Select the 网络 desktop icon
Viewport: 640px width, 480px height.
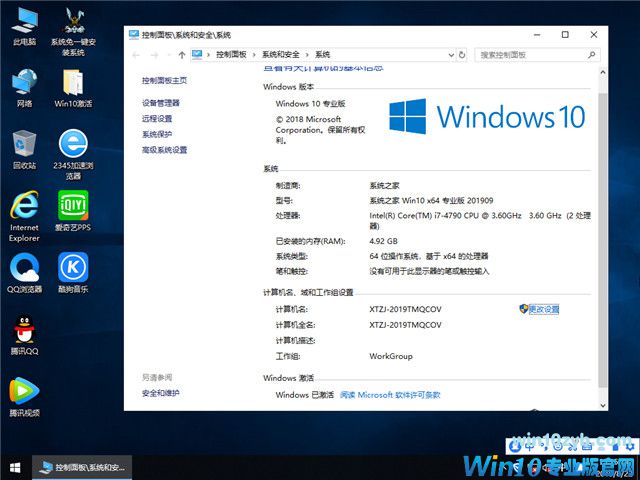pos(24,87)
